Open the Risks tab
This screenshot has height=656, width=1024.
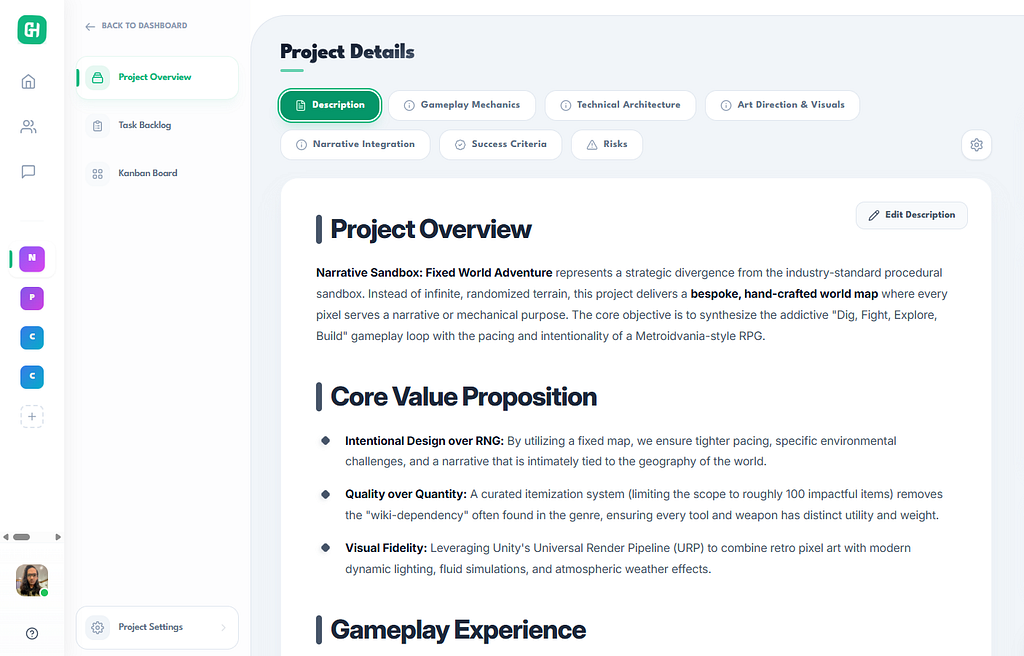(607, 144)
